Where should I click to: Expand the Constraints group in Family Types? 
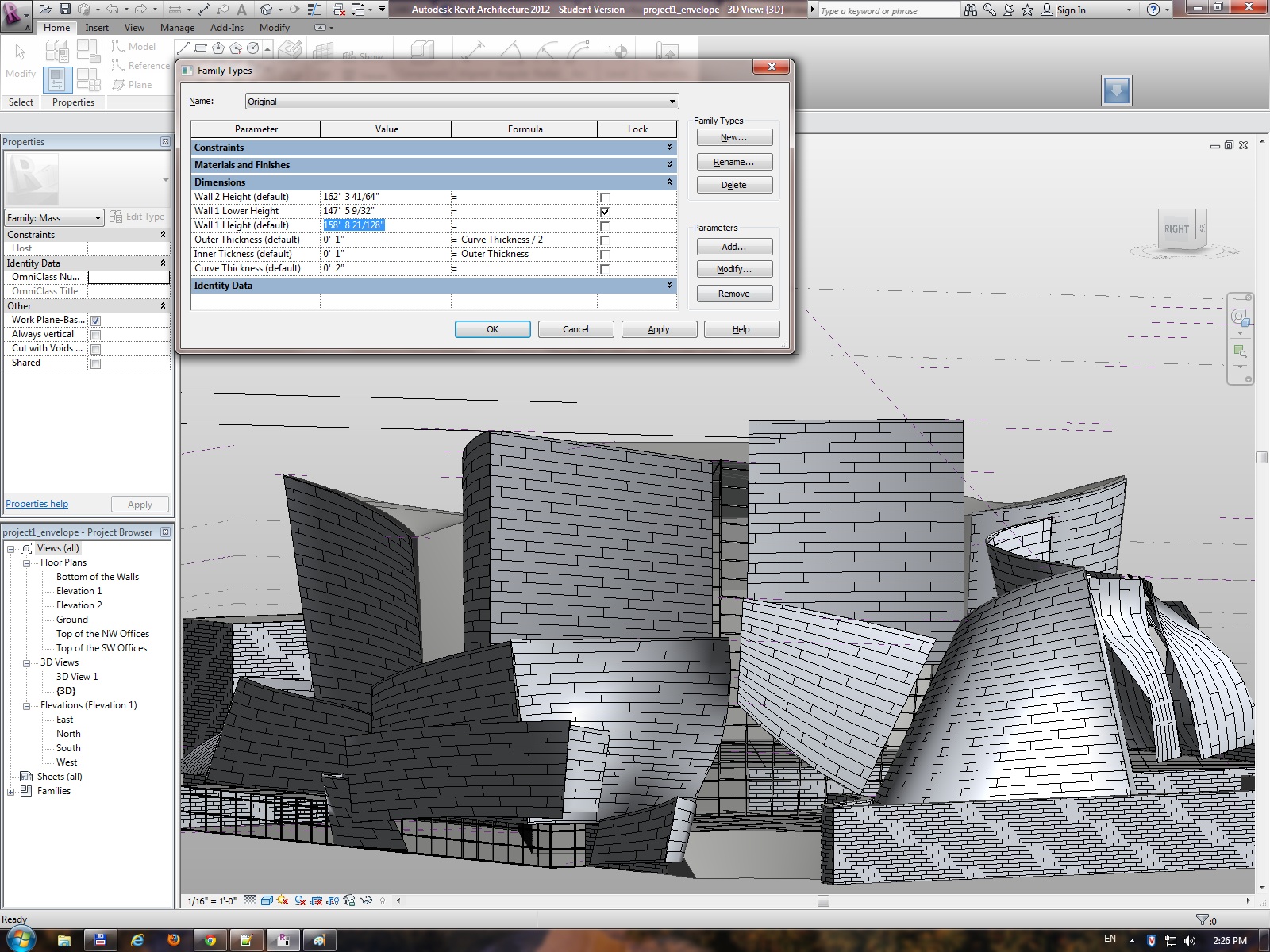pos(669,148)
